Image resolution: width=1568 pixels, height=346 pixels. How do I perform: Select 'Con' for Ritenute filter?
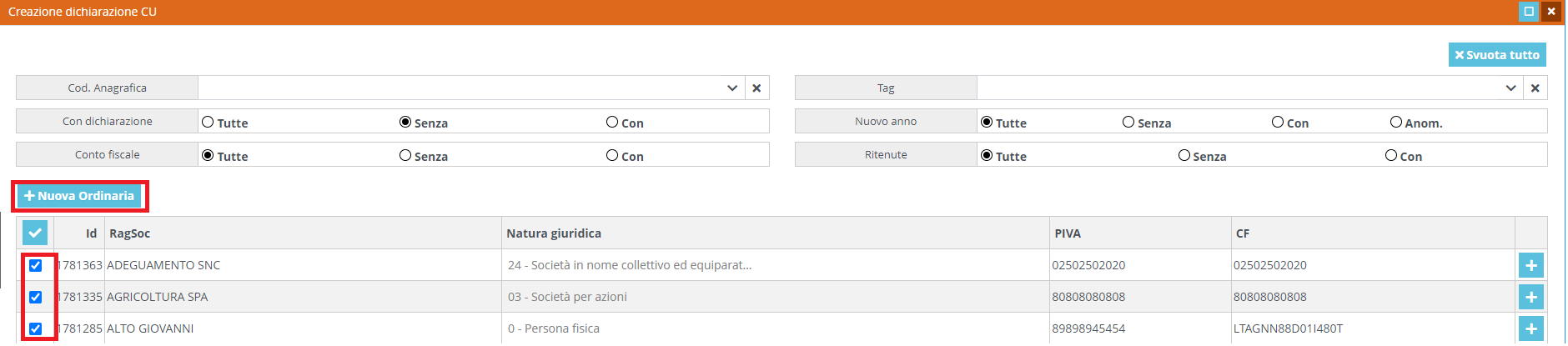point(1390,155)
